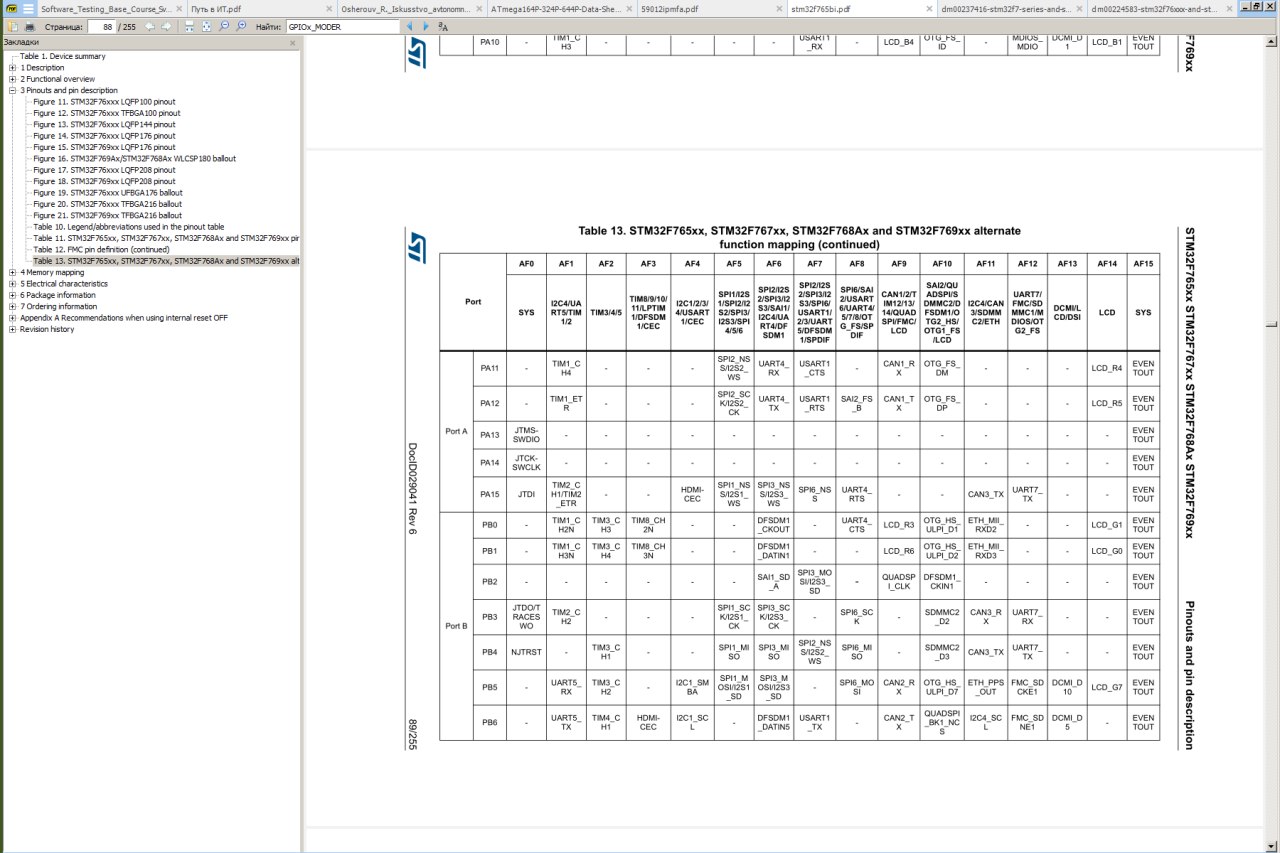Viewport: 1280px width, 853px height.
Task: Click the document vertical scrollbar thumb
Action: pyautogui.click(x=1272, y=323)
